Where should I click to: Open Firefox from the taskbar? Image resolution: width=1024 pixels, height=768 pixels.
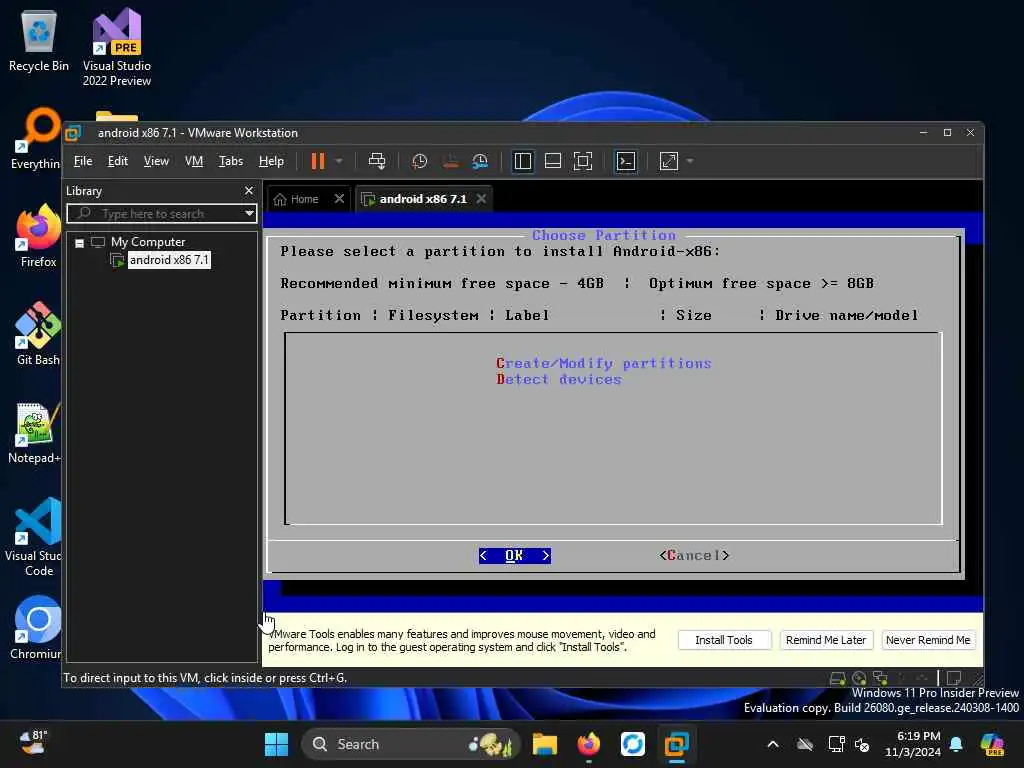click(x=588, y=744)
